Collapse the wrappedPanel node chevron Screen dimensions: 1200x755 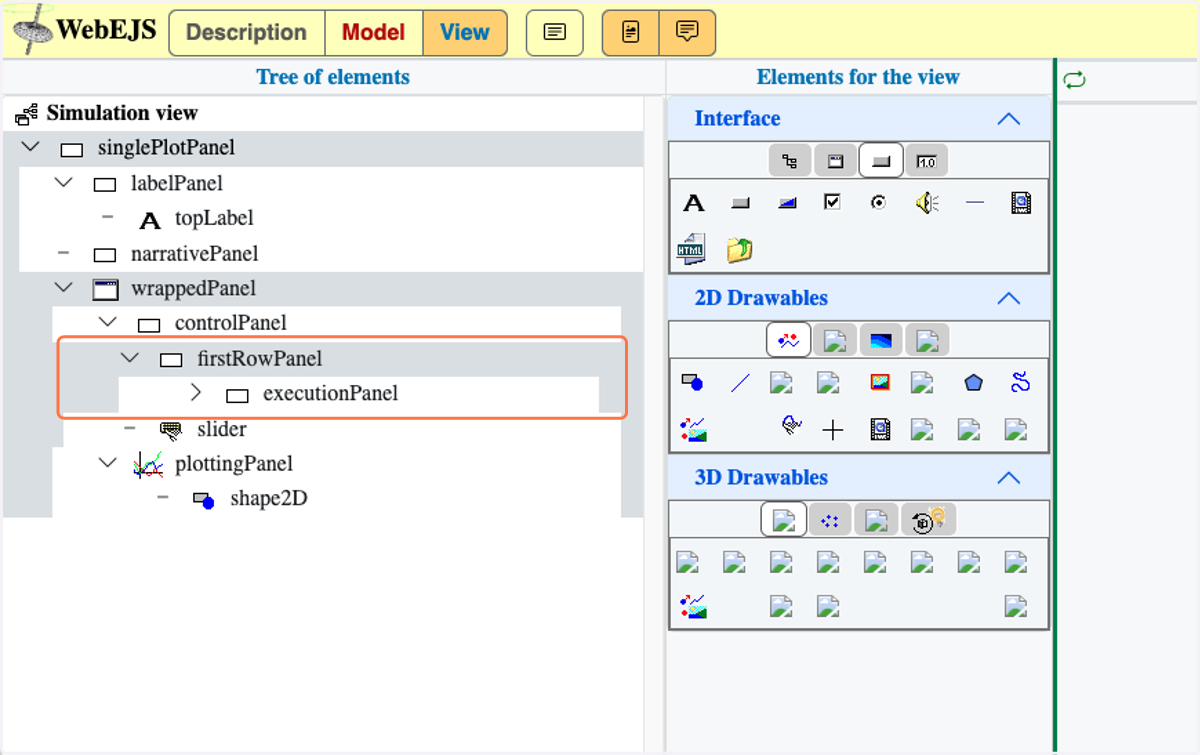coord(64,288)
